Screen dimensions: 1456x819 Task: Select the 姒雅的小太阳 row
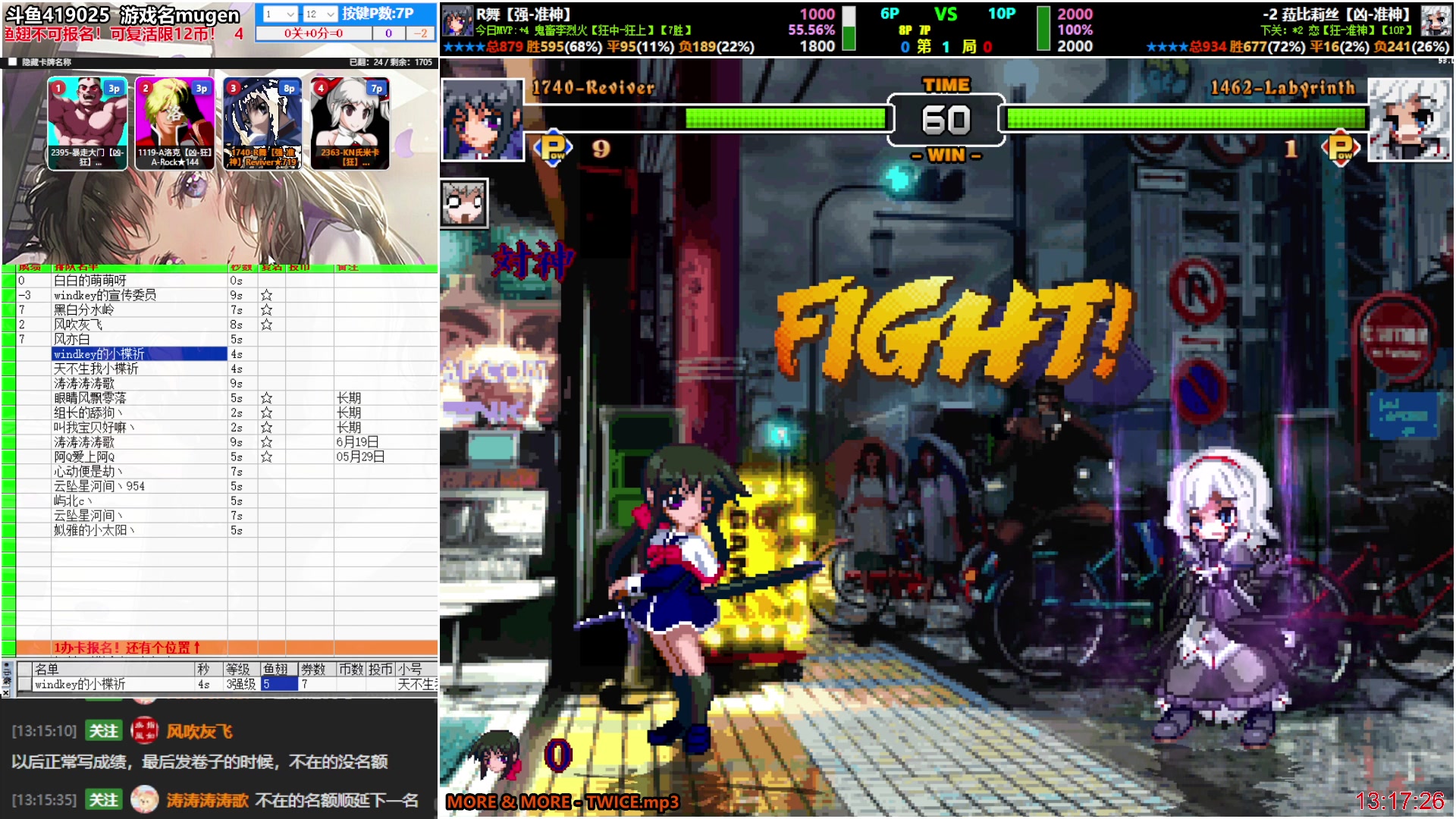[x=227, y=530]
